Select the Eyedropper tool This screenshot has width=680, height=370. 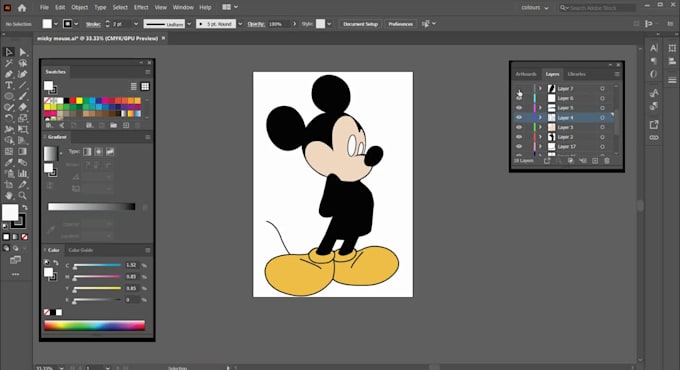pos(9,162)
